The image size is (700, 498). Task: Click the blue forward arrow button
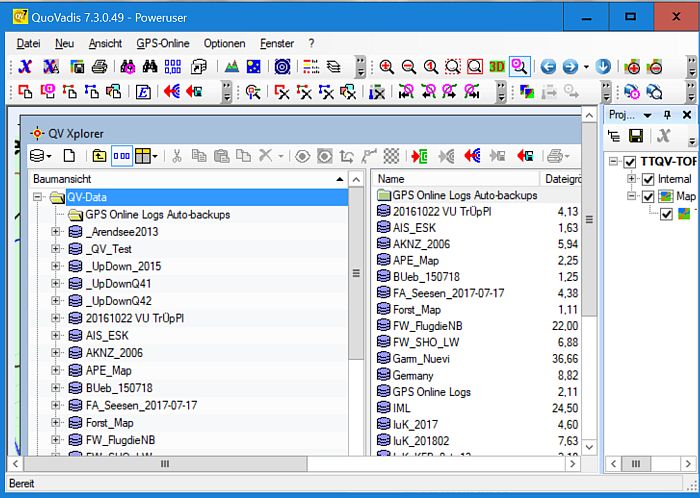570,67
